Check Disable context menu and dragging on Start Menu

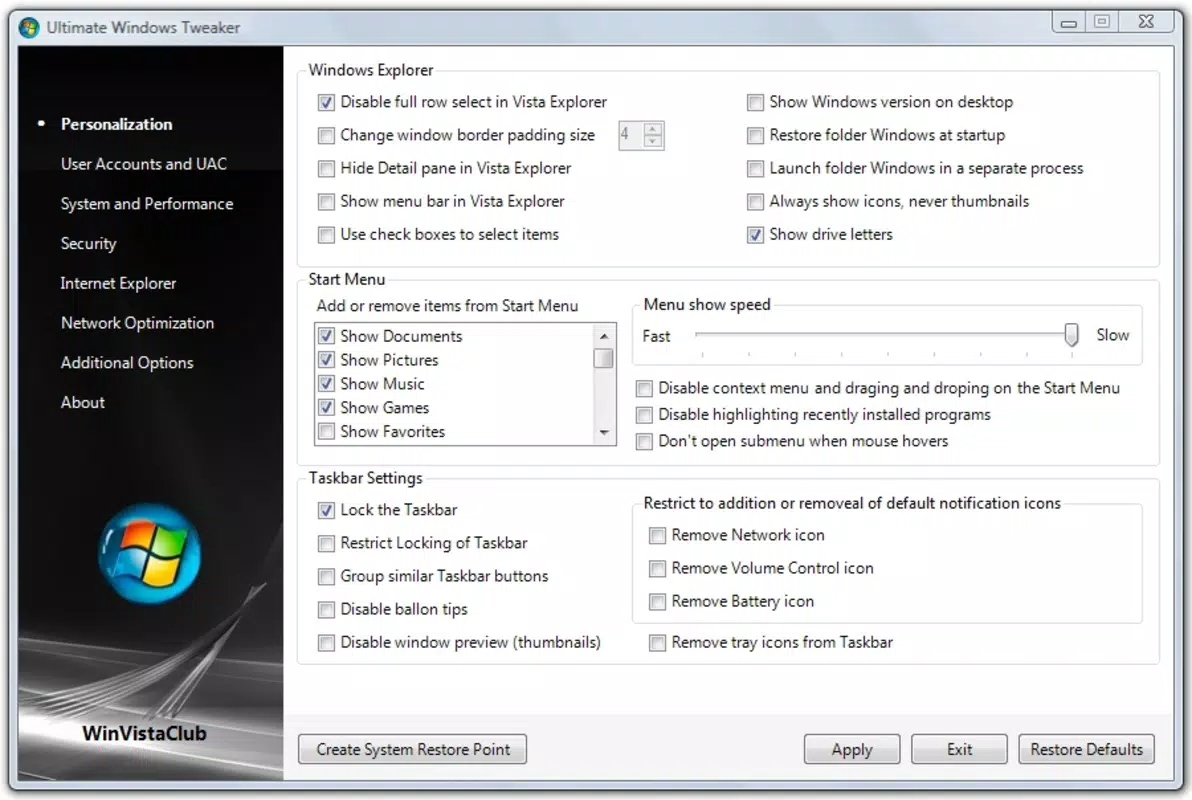point(644,389)
